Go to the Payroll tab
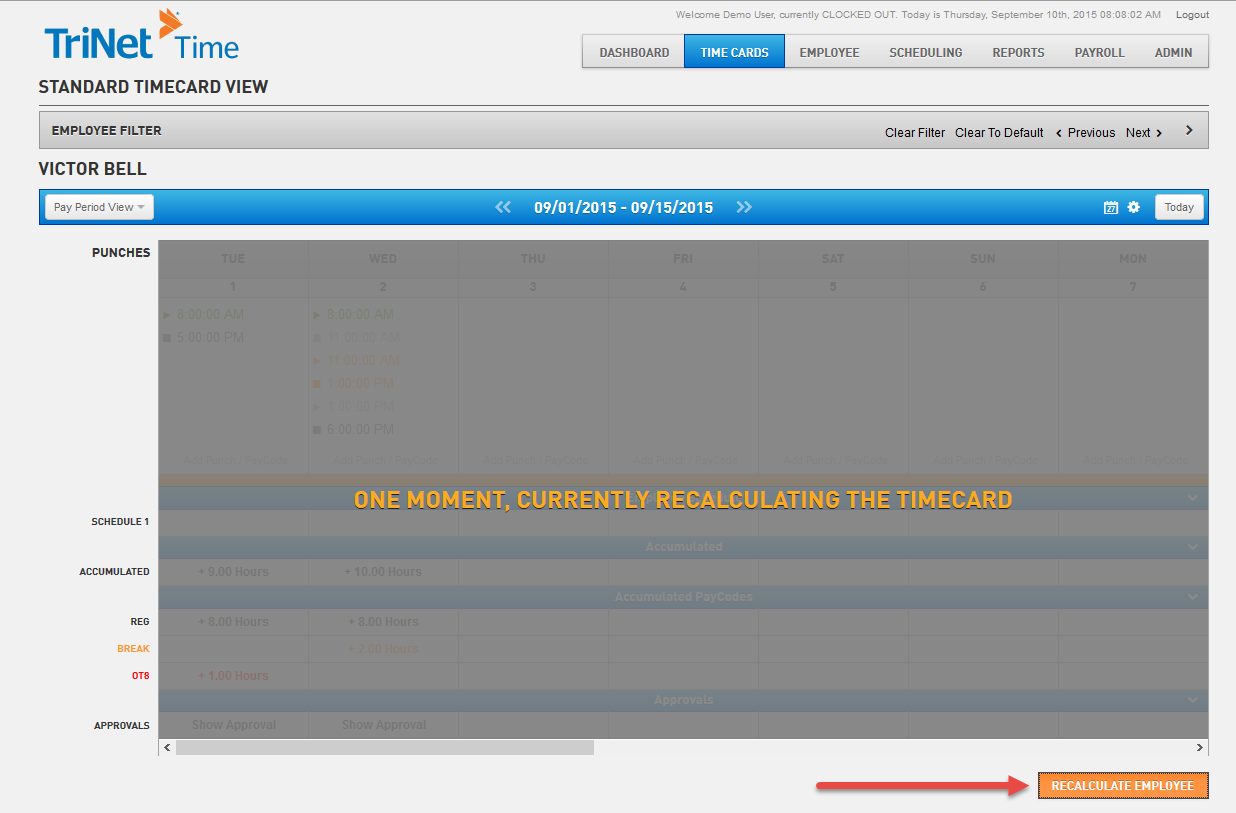 click(1100, 52)
